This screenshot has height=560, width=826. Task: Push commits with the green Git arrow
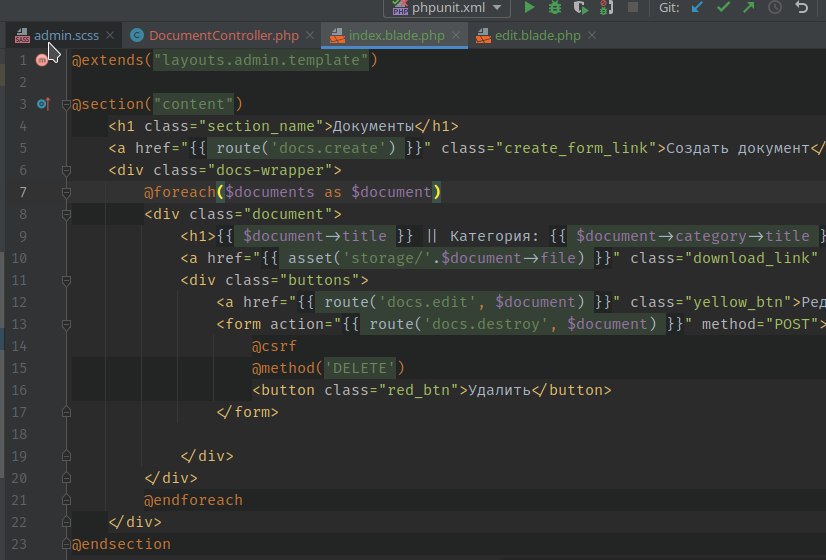(749, 8)
